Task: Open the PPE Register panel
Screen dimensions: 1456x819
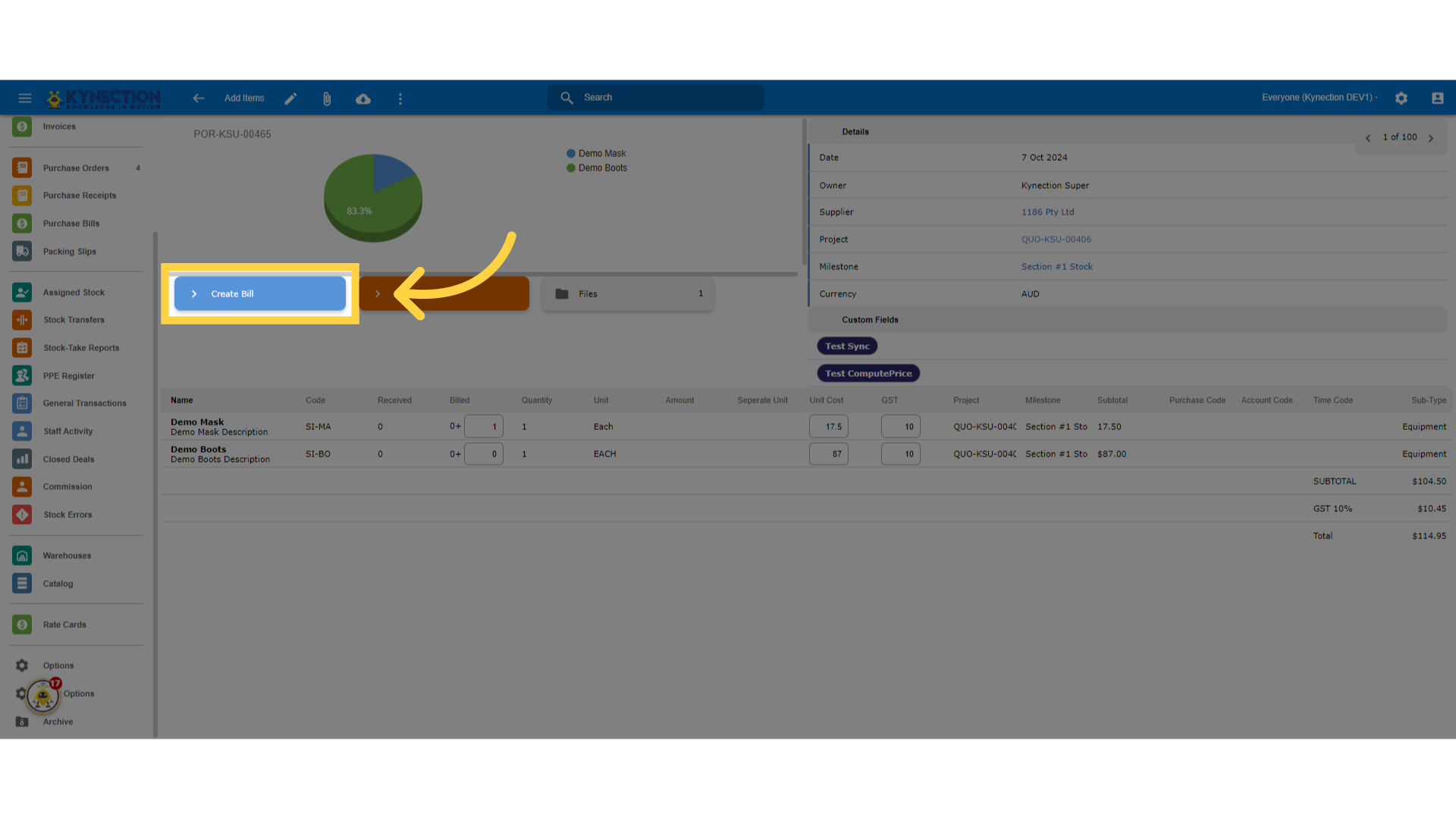Action: click(21, 375)
